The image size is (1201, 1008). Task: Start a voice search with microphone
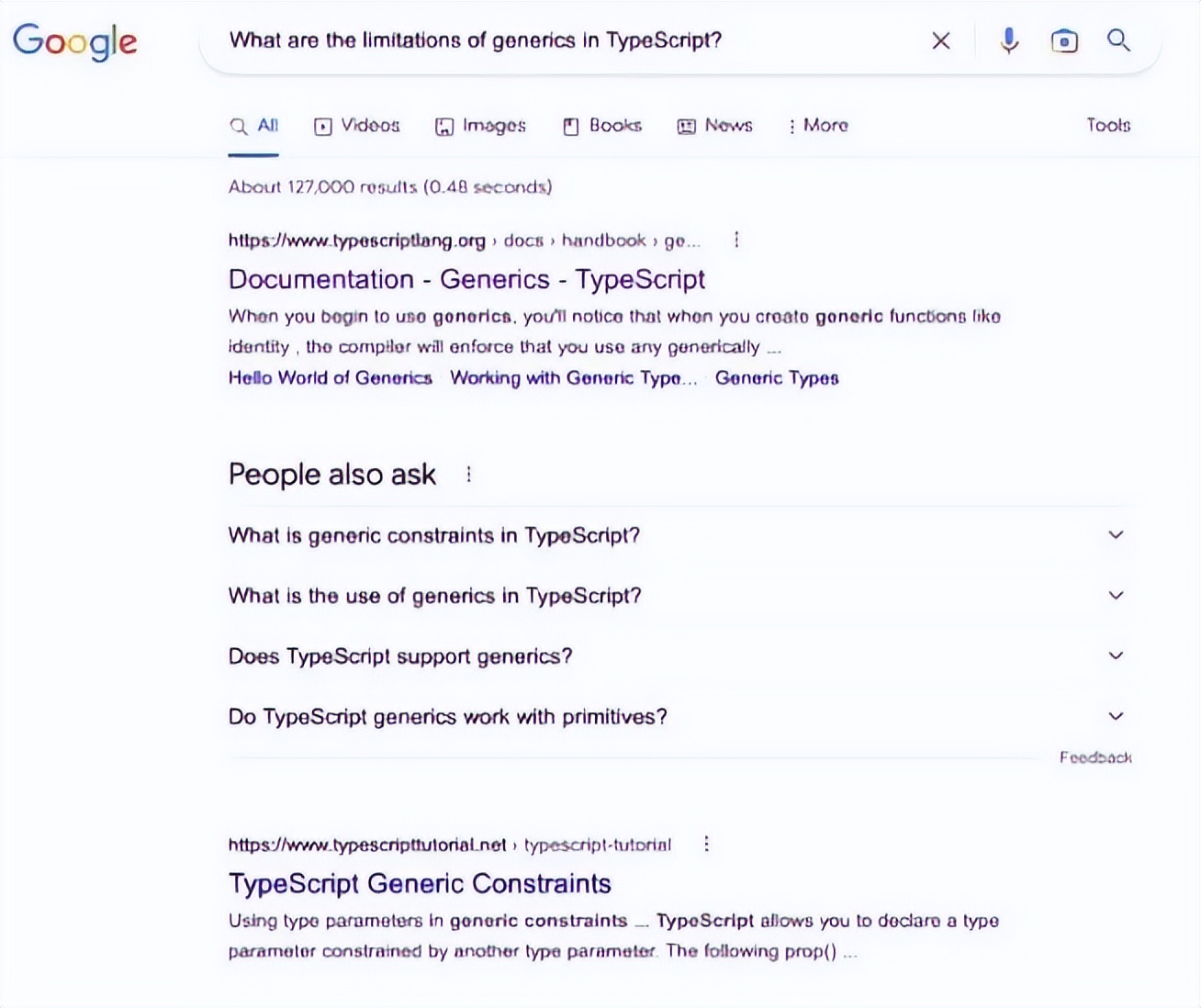tap(1008, 40)
